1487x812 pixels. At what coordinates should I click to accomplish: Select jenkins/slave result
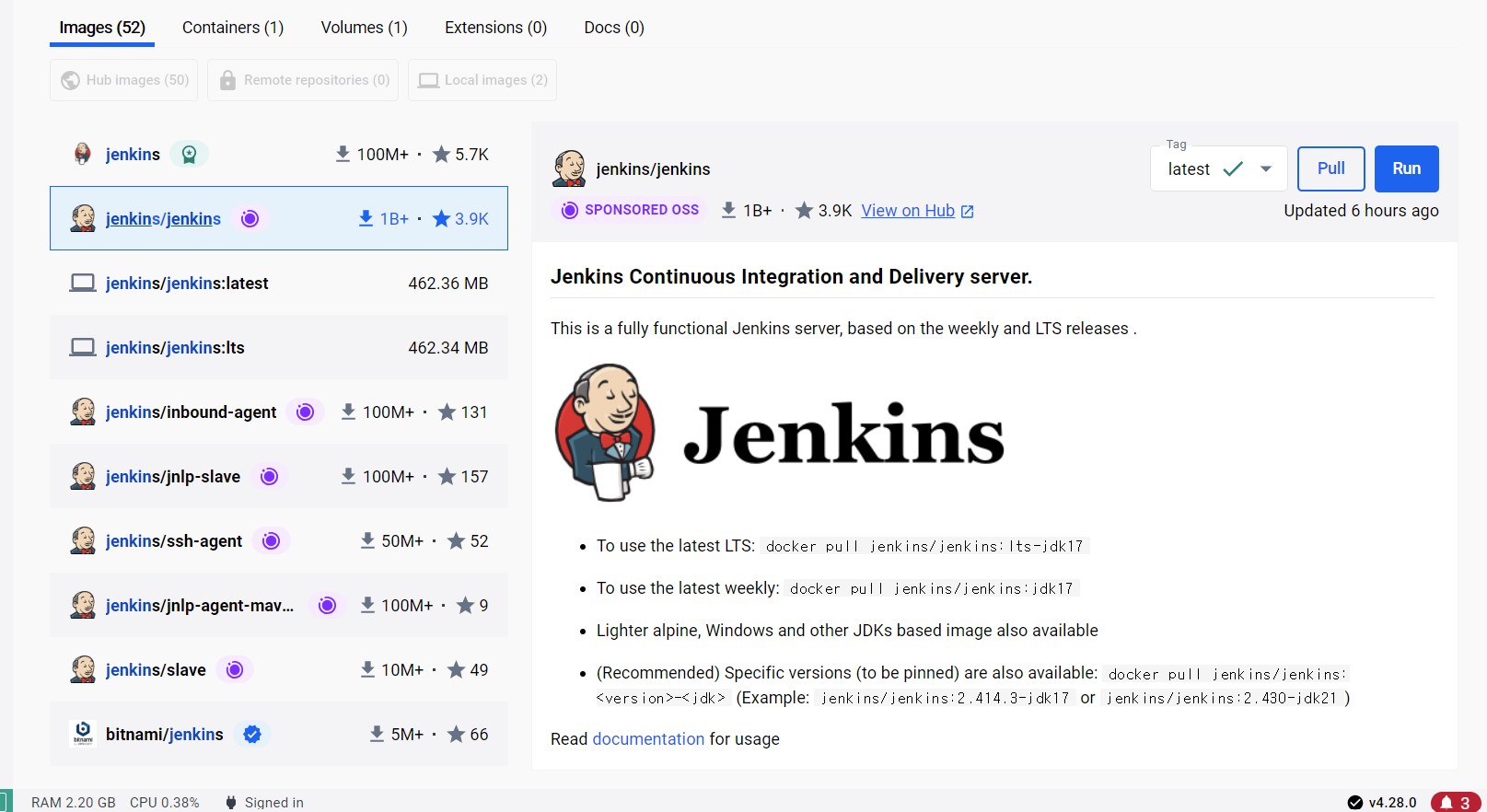click(x=279, y=669)
